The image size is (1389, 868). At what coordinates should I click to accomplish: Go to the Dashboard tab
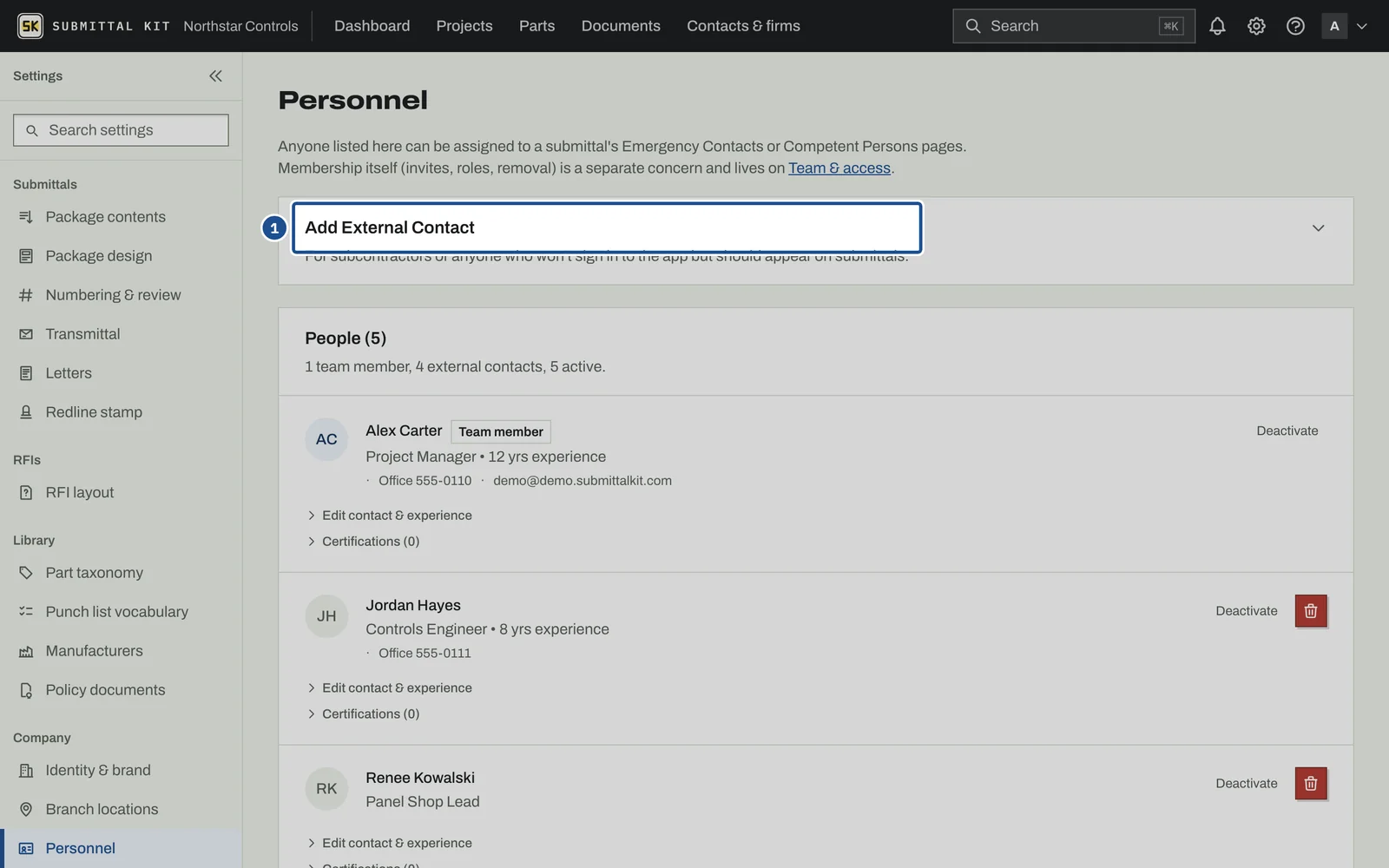pyautogui.click(x=372, y=26)
